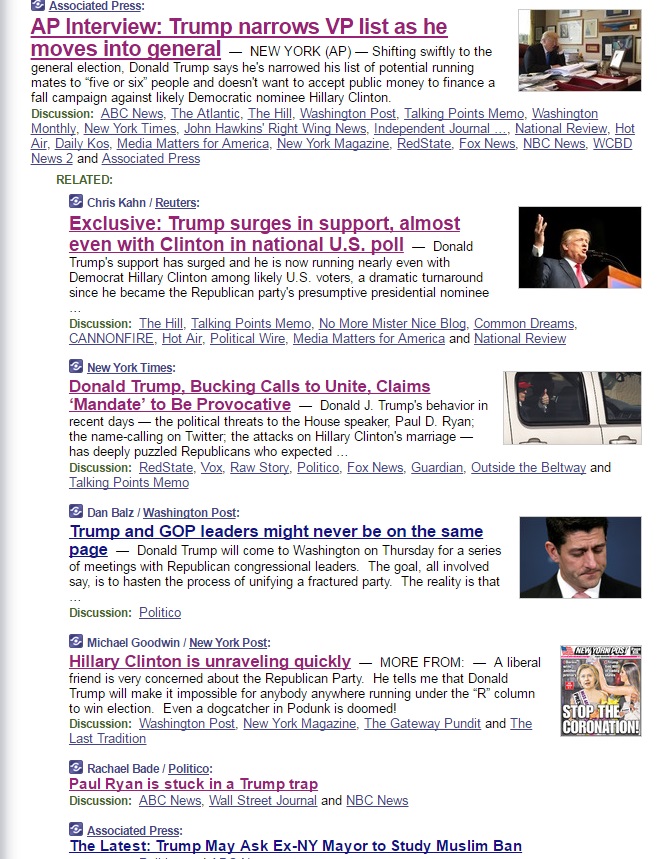
Task: Open 'Donald Trump, Bucking Calls to Unite' headline
Action: 250,395
